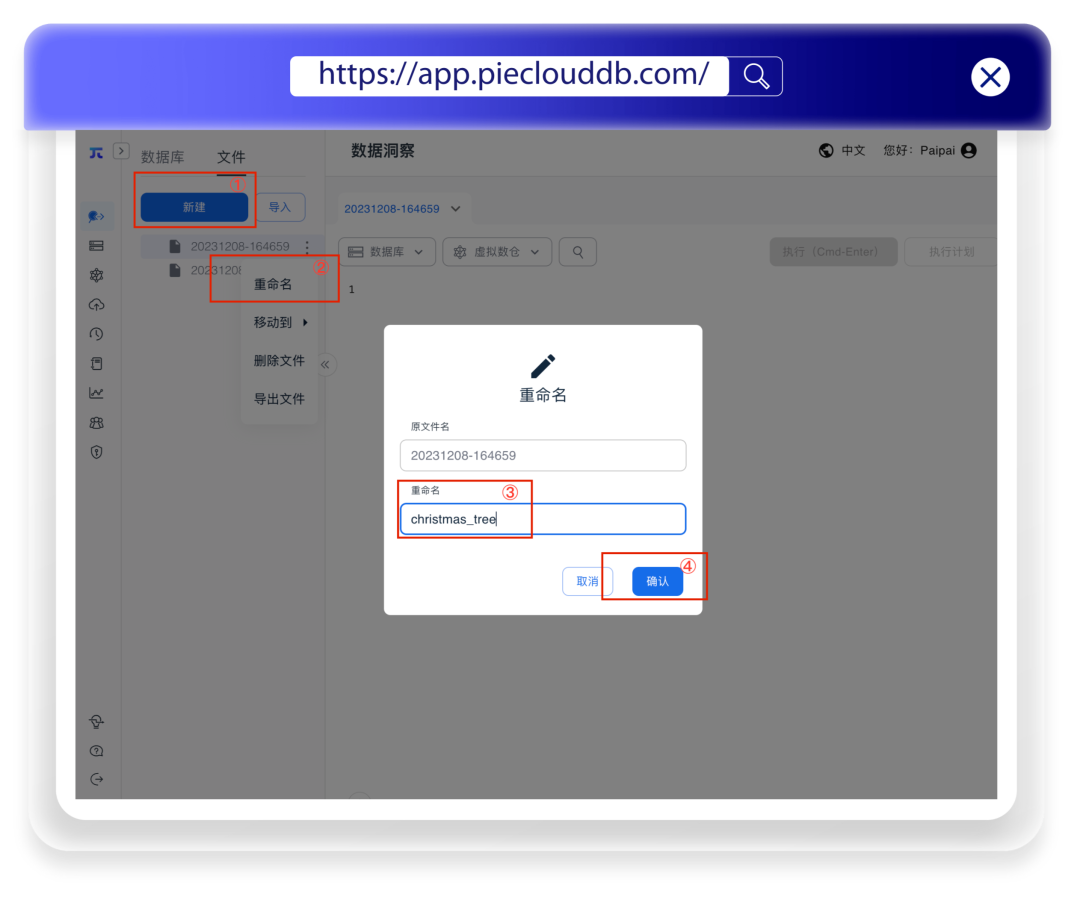Open the database storage sidebar icon
The image size is (1080, 897).
(96, 246)
